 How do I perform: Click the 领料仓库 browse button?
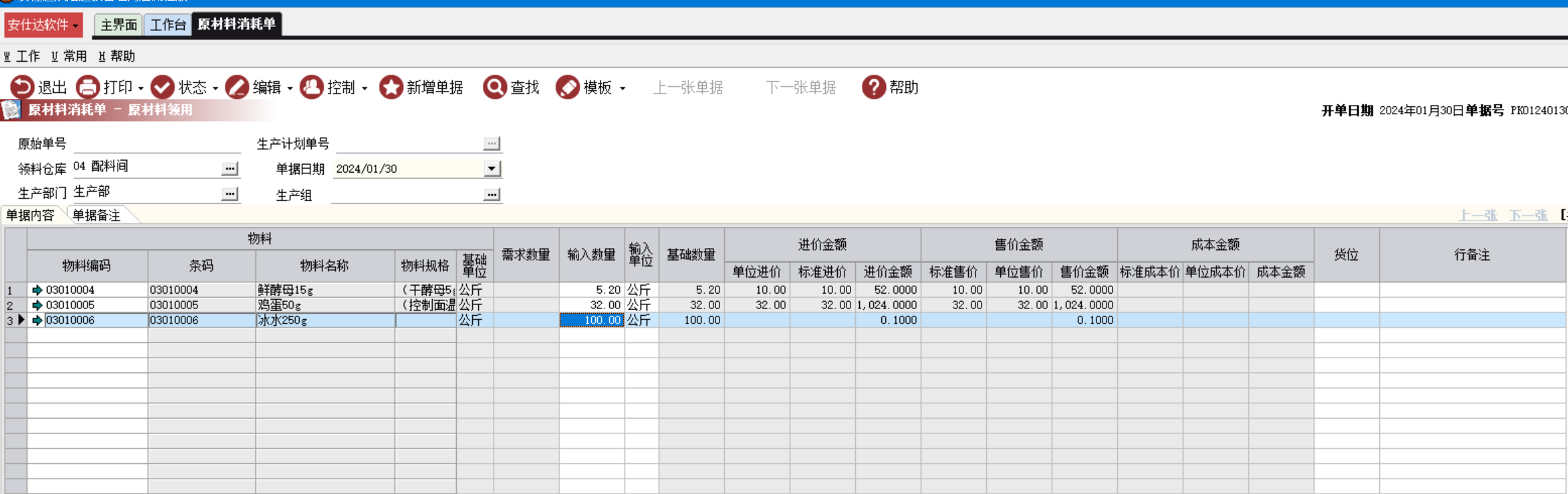click(230, 169)
